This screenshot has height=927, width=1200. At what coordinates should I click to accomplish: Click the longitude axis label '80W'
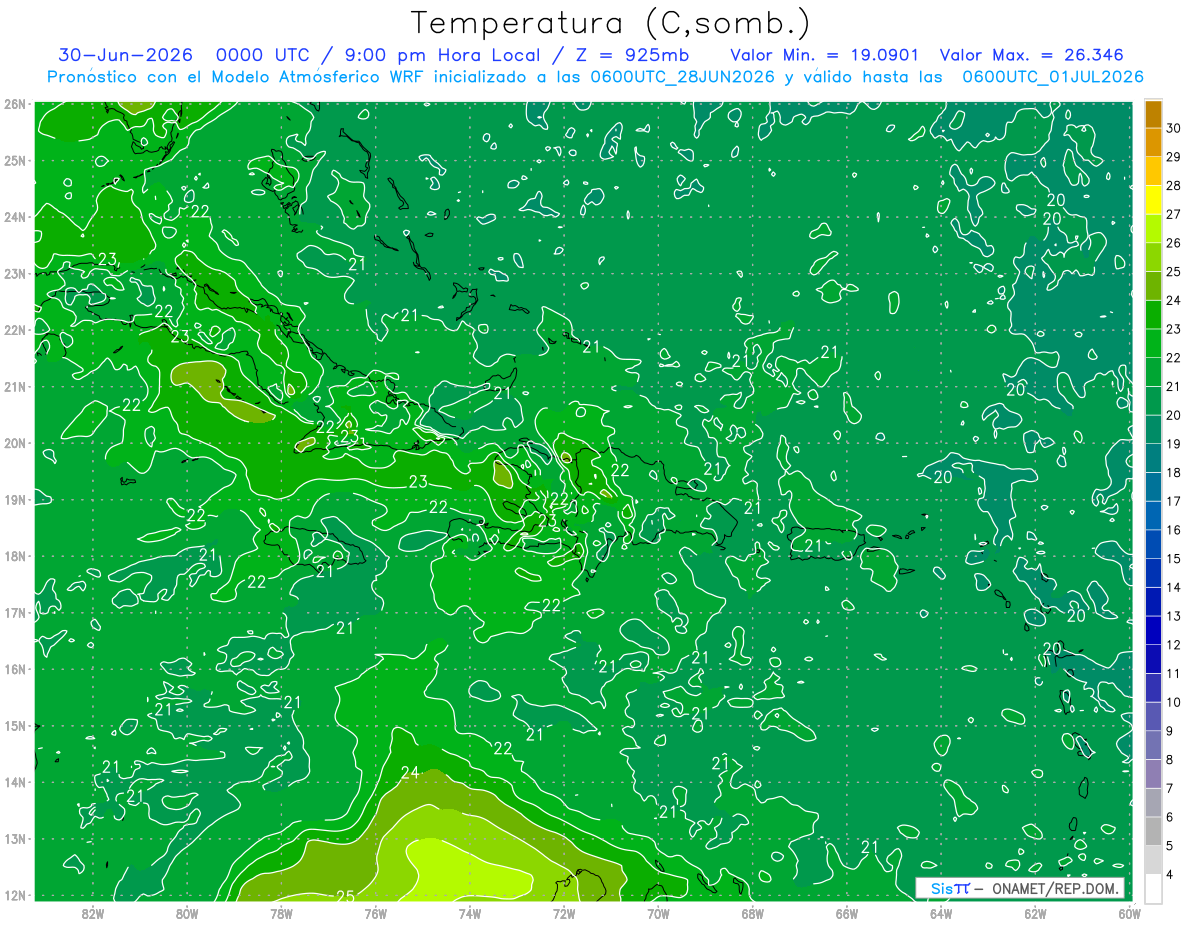[187, 914]
